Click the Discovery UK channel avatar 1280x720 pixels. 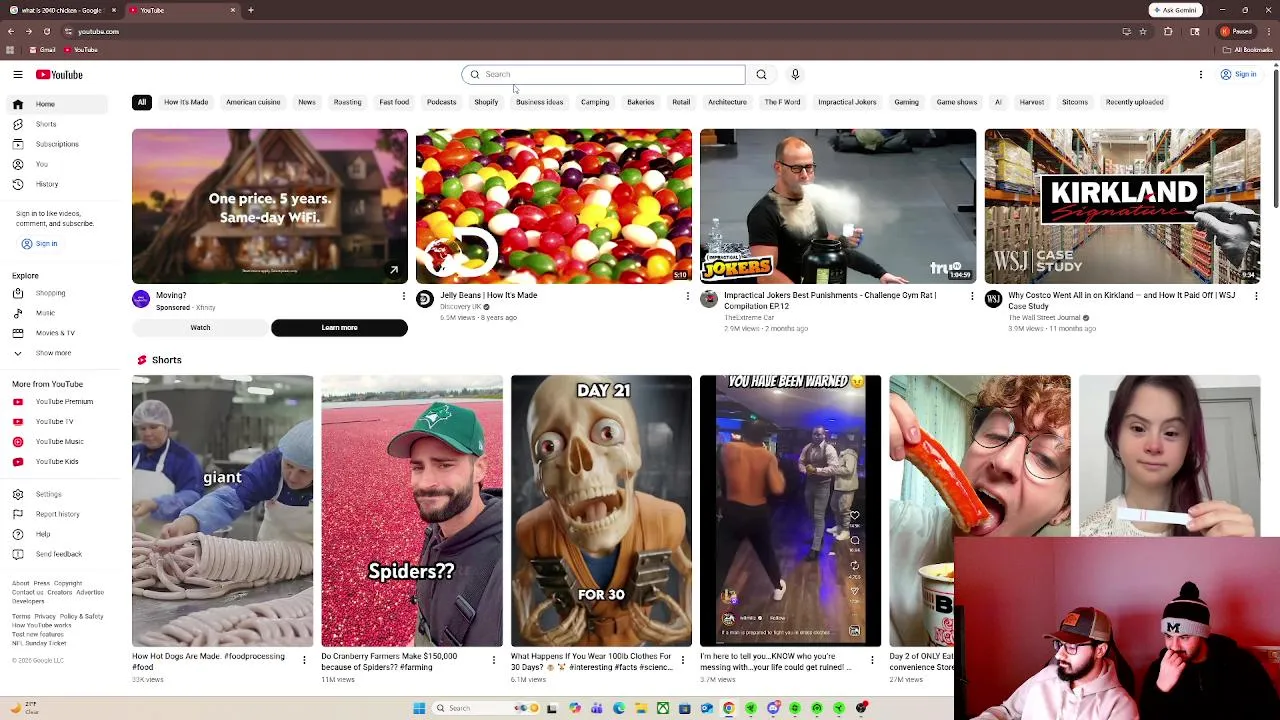425,299
